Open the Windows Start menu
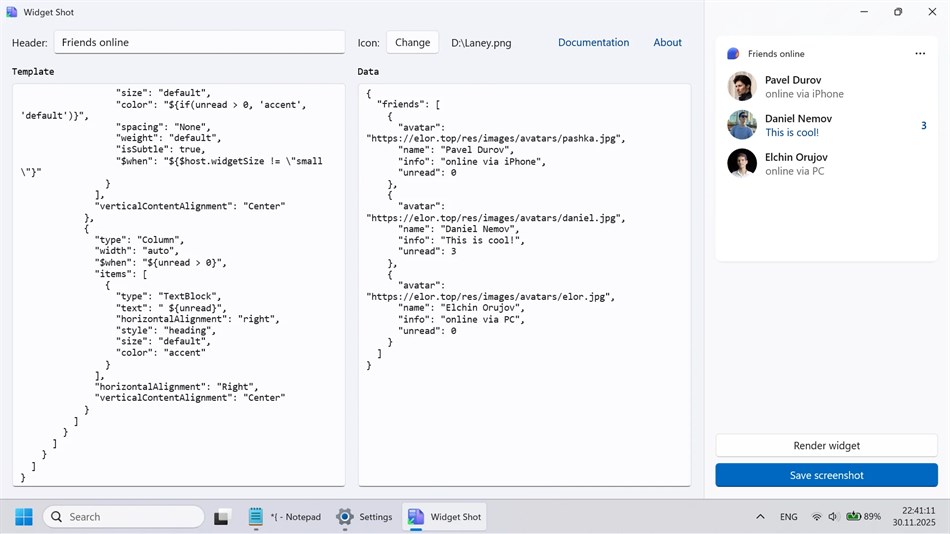This screenshot has width=950, height=534. (x=24, y=517)
